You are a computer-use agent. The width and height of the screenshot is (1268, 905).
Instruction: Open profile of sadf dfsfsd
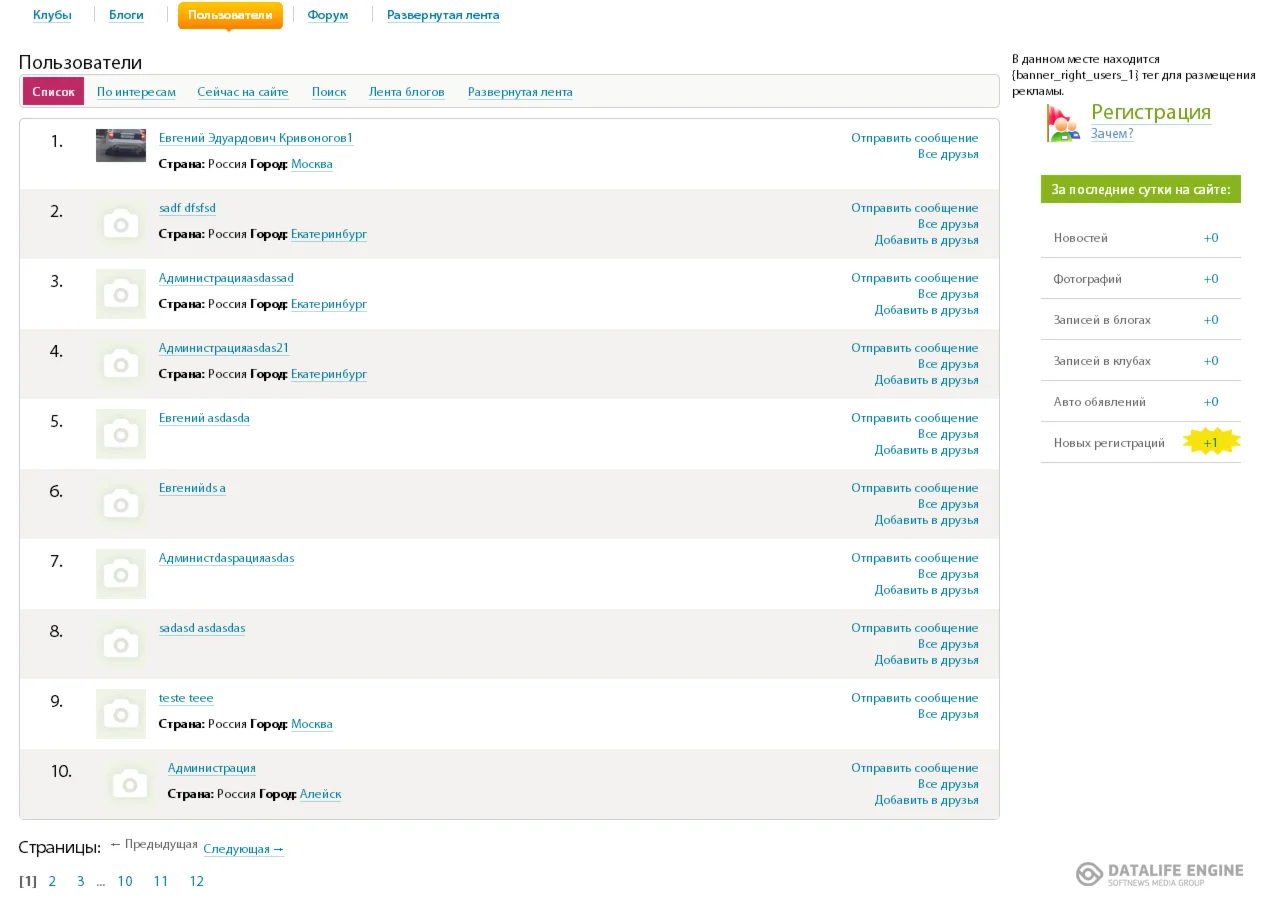click(187, 208)
